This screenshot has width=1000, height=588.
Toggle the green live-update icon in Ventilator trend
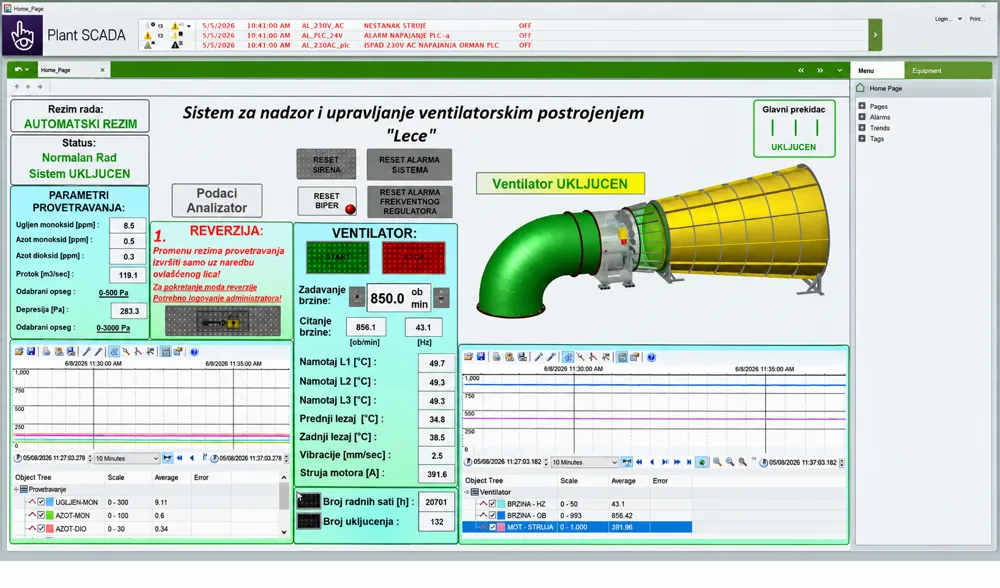pyautogui.click(x=702, y=462)
